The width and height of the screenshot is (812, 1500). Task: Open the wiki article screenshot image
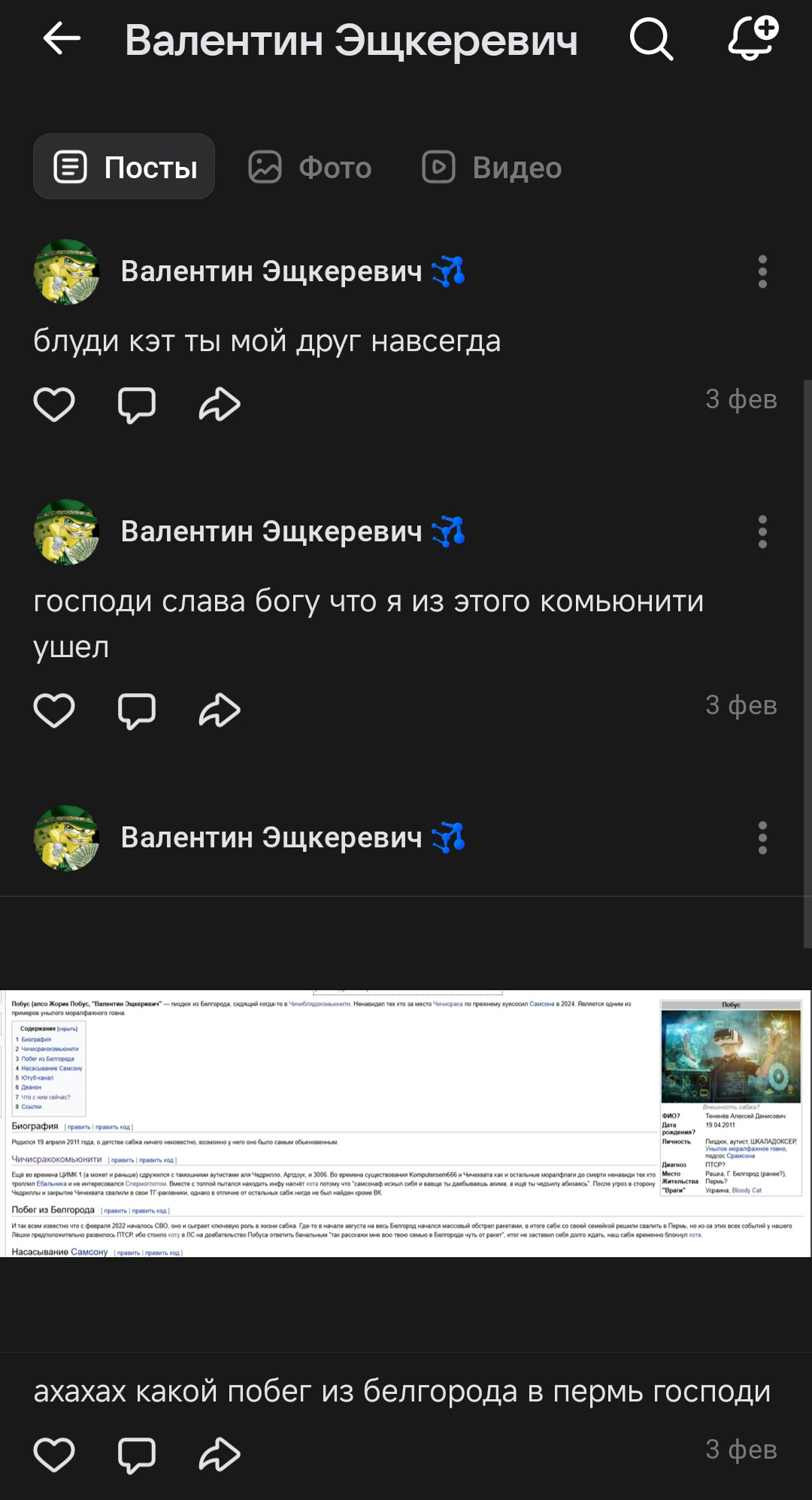click(405, 1123)
